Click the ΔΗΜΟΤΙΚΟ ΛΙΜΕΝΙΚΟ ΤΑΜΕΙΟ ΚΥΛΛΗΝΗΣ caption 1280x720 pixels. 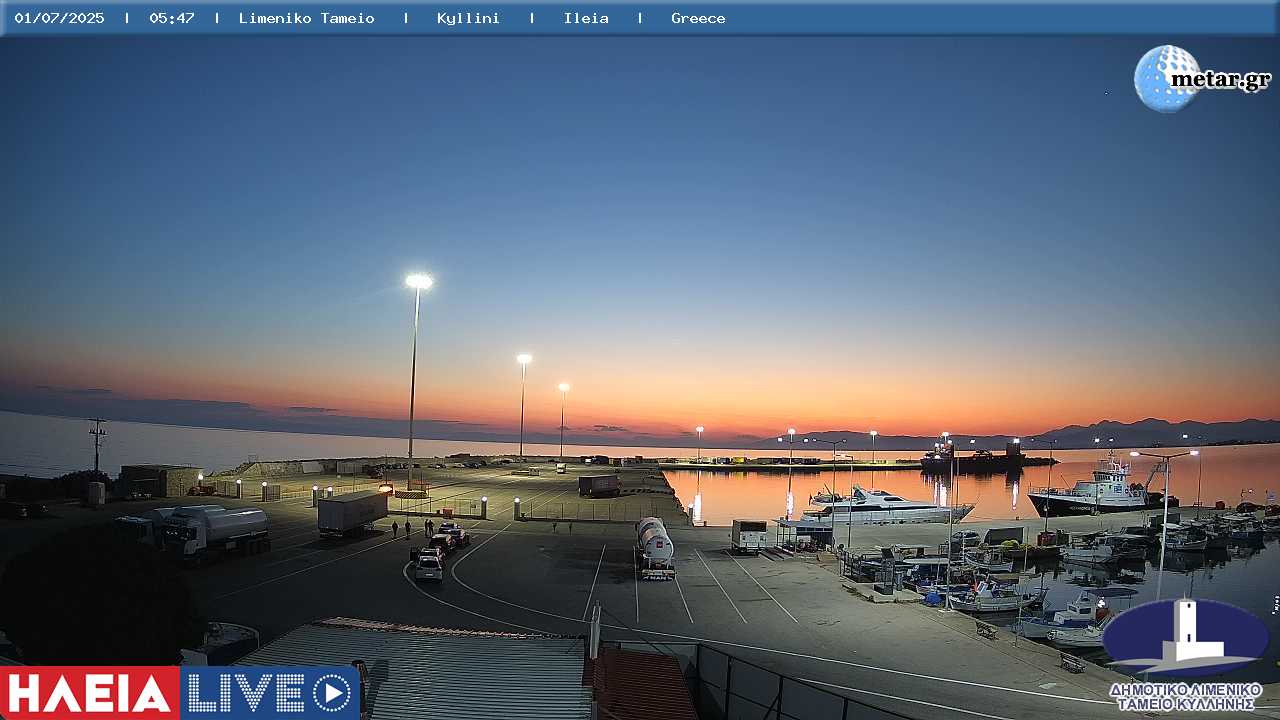click(x=1186, y=697)
